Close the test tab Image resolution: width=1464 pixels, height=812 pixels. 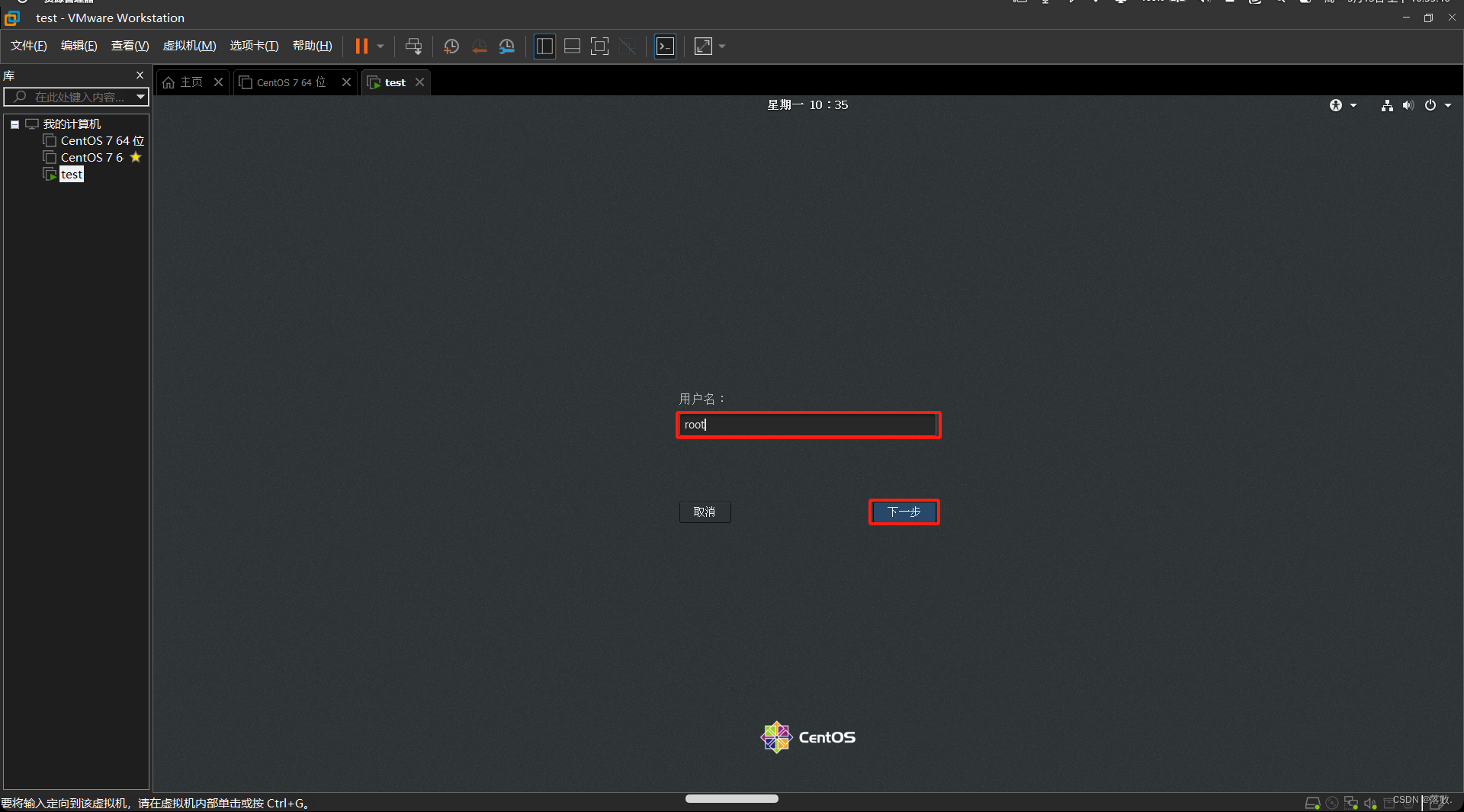419,82
